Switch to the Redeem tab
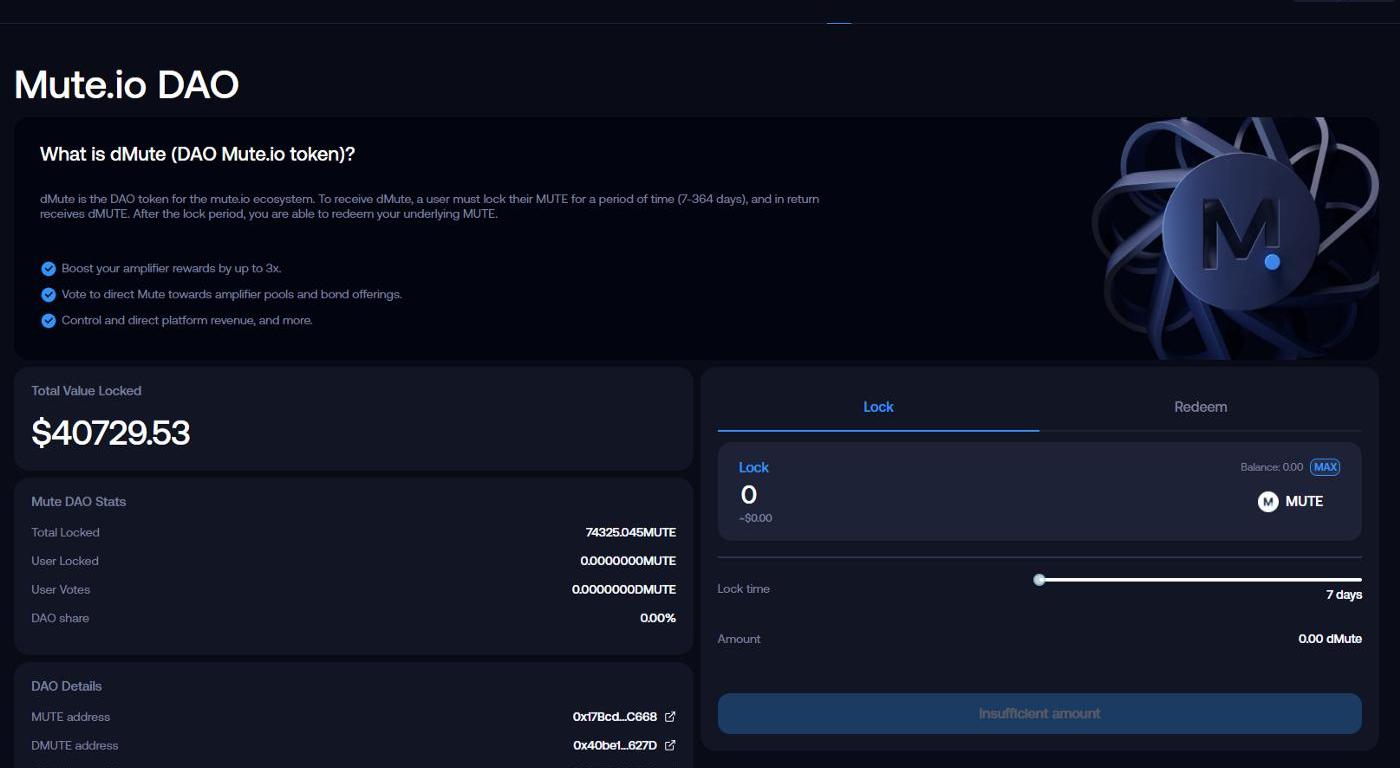Viewport: 1400px width, 768px height. click(x=1200, y=407)
